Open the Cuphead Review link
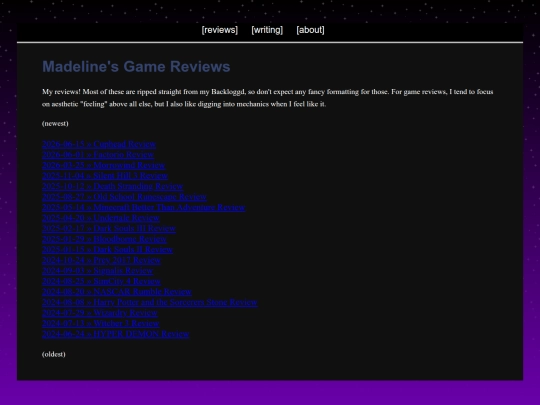 point(99,144)
